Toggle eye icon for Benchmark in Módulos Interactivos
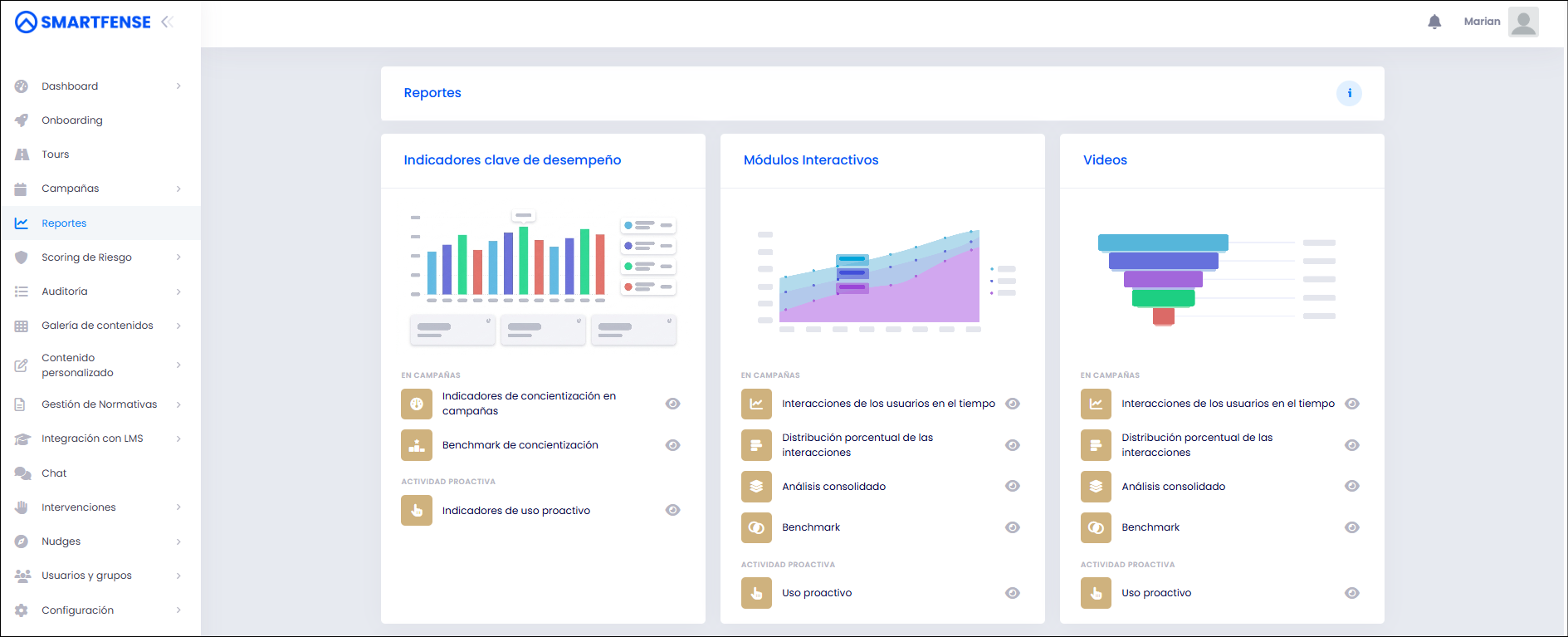Image resolution: width=1568 pixels, height=637 pixels. coord(1013,527)
